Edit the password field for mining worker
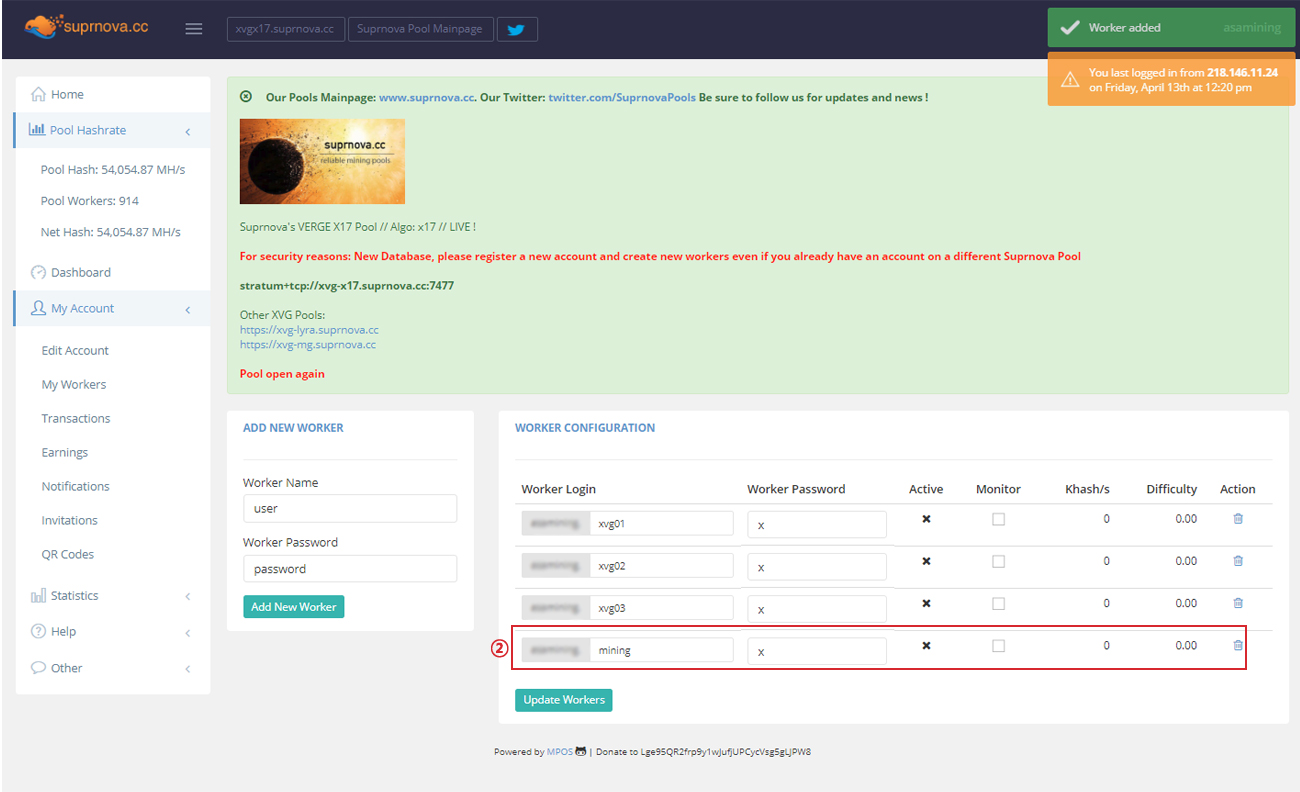The width and height of the screenshot is (1300, 792). (x=817, y=651)
